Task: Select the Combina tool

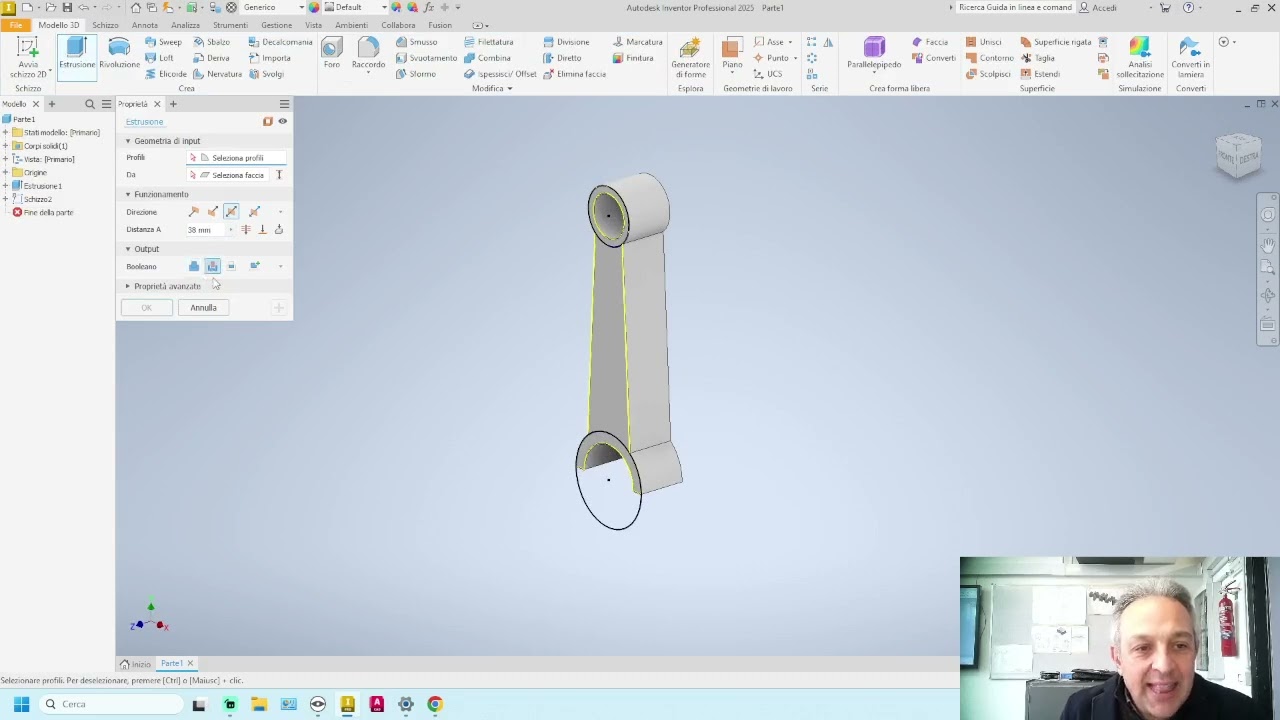Action: tap(487, 58)
